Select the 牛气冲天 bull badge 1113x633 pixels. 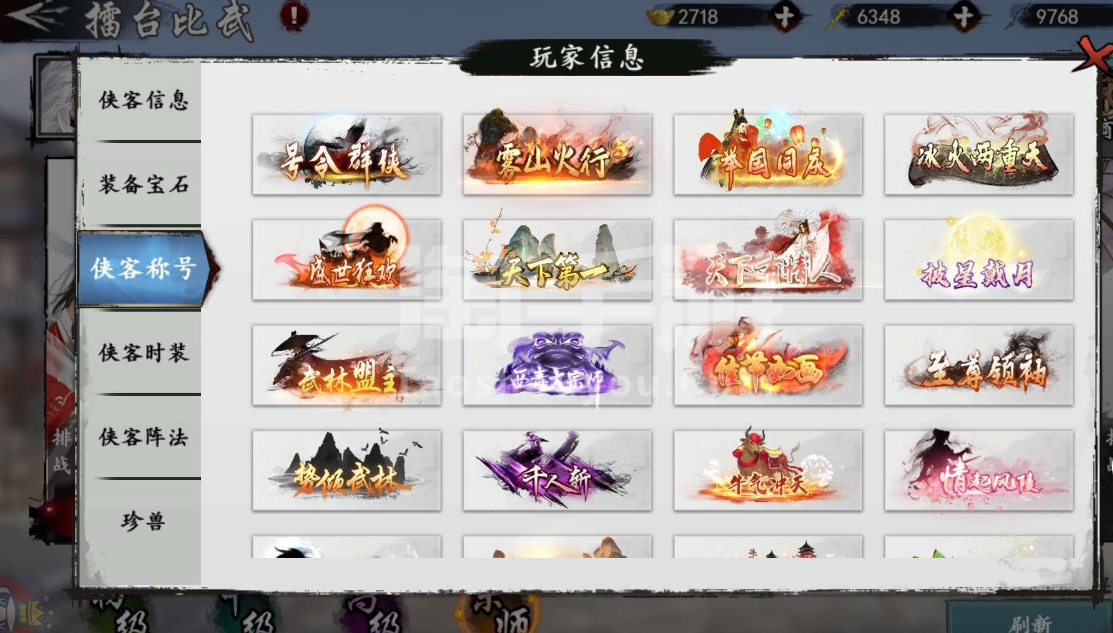click(x=768, y=470)
